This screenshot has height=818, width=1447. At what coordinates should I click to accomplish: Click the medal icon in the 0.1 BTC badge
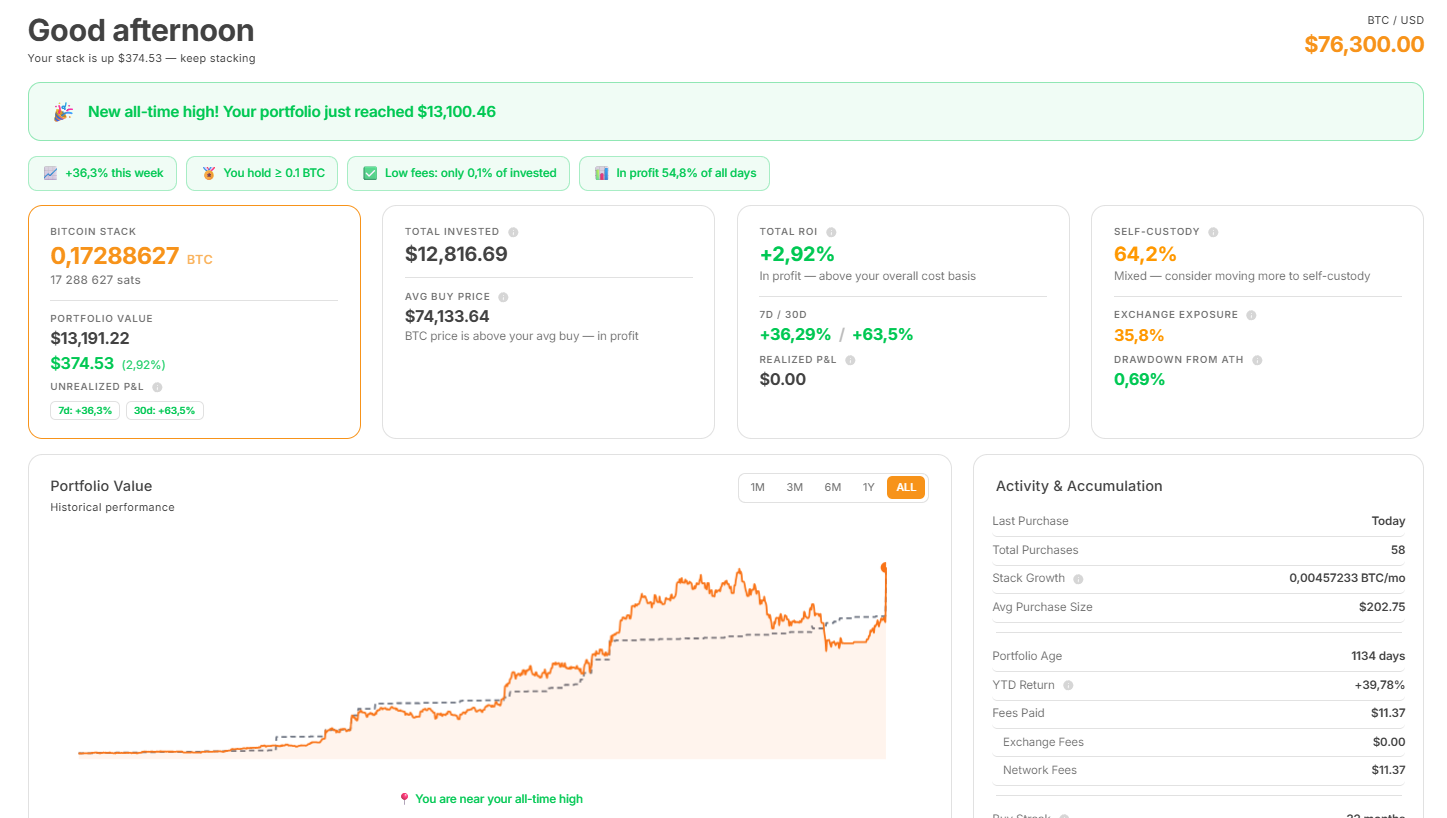(x=208, y=173)
